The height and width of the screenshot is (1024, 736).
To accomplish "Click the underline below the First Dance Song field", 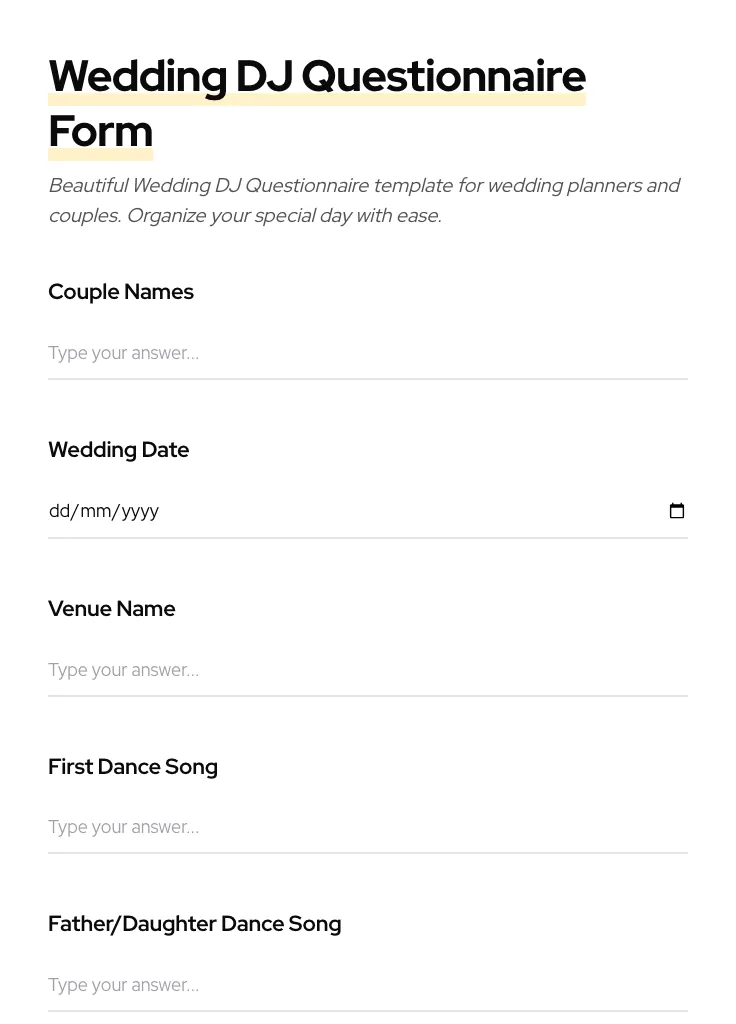I will point(368,853).
